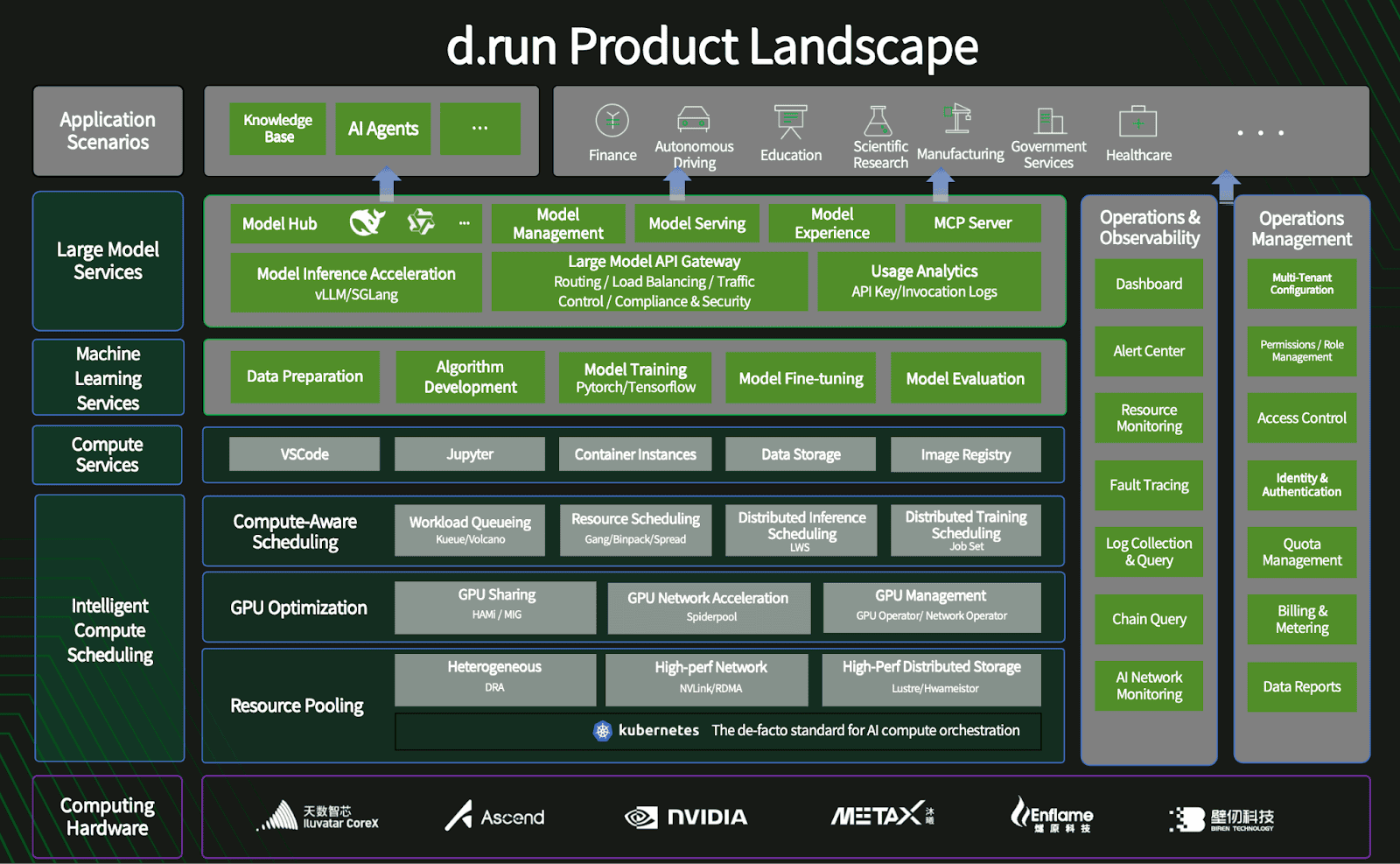1400x864 pixels.
Task: Open the Healthcare briefcase icon
Action: pyautogui.click(x=1137, y=123)
